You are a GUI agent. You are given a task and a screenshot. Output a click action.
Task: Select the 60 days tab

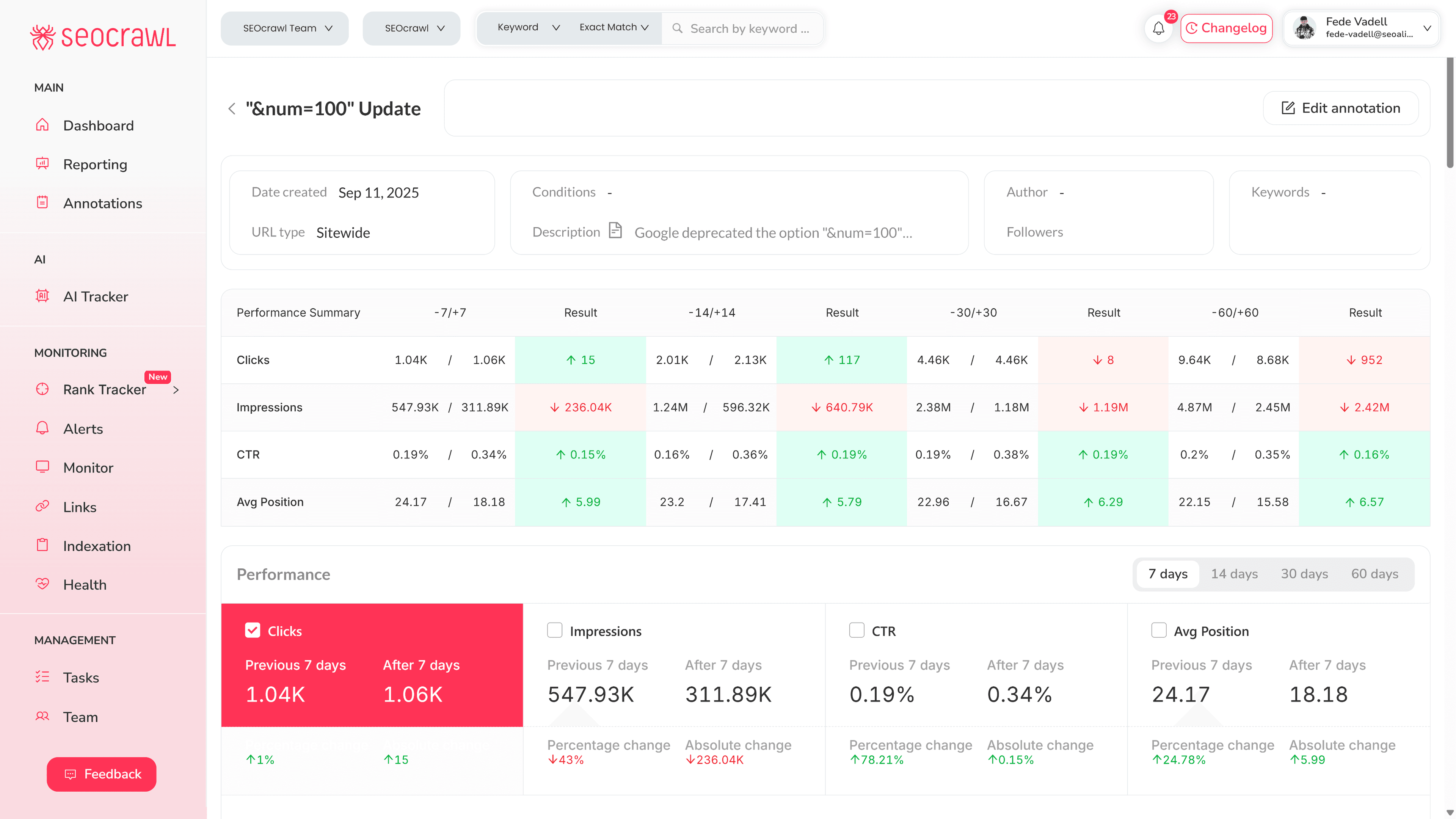tap(1374, 574)
